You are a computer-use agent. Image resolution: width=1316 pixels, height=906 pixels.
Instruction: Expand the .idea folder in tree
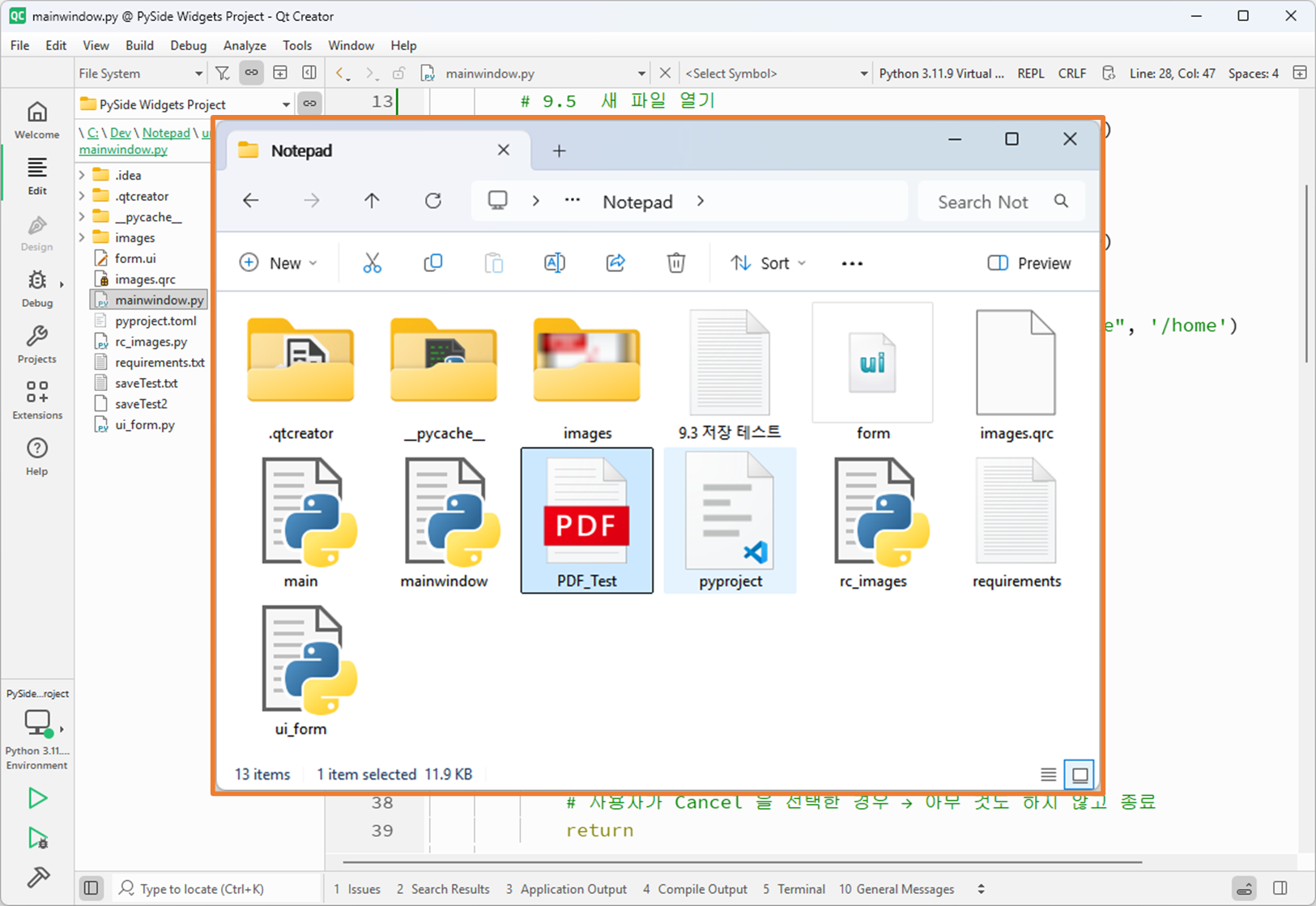(x=82, y=175)
